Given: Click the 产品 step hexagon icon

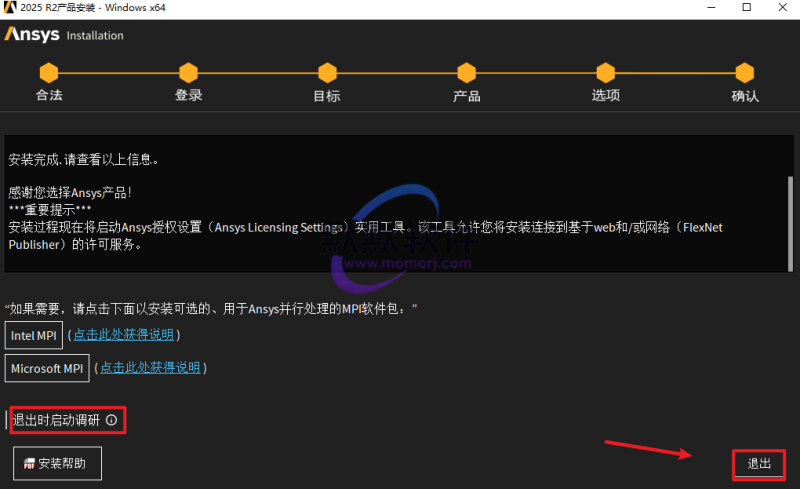Looking at the screenshot, I should pos(466,73).
